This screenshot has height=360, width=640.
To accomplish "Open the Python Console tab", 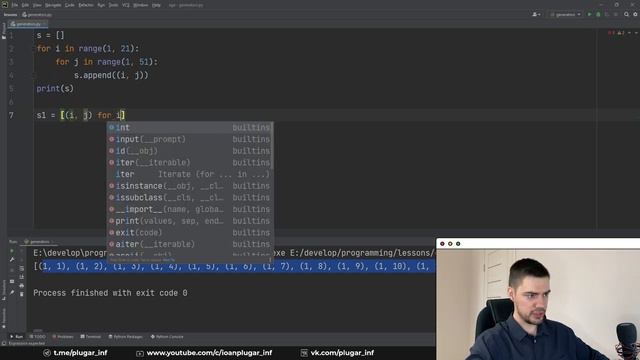I will coord(167,337).
